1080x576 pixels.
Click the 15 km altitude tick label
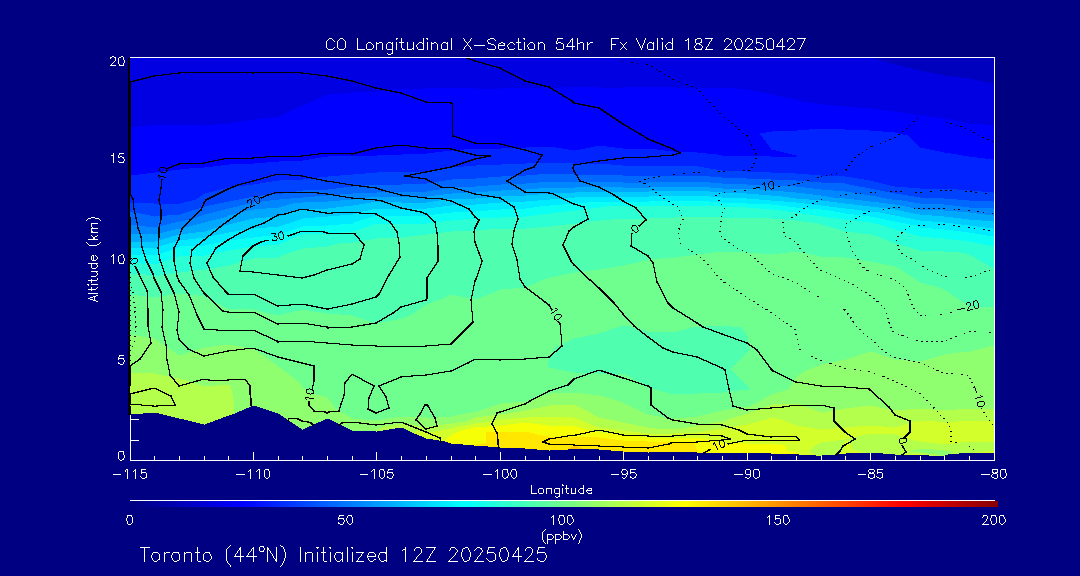[117, 158]
